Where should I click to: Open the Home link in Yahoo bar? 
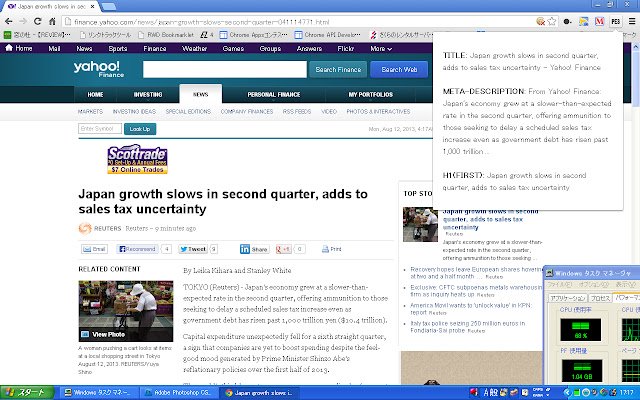pyautogui.click(x=19, y=48)
